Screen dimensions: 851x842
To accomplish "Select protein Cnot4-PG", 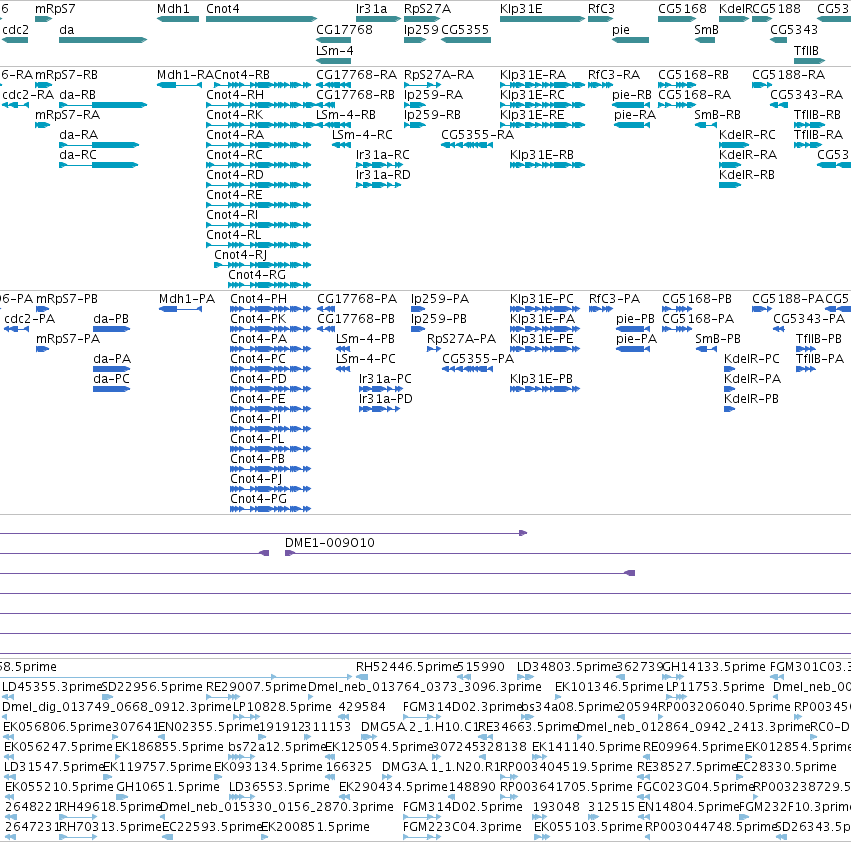I will 258,499.
